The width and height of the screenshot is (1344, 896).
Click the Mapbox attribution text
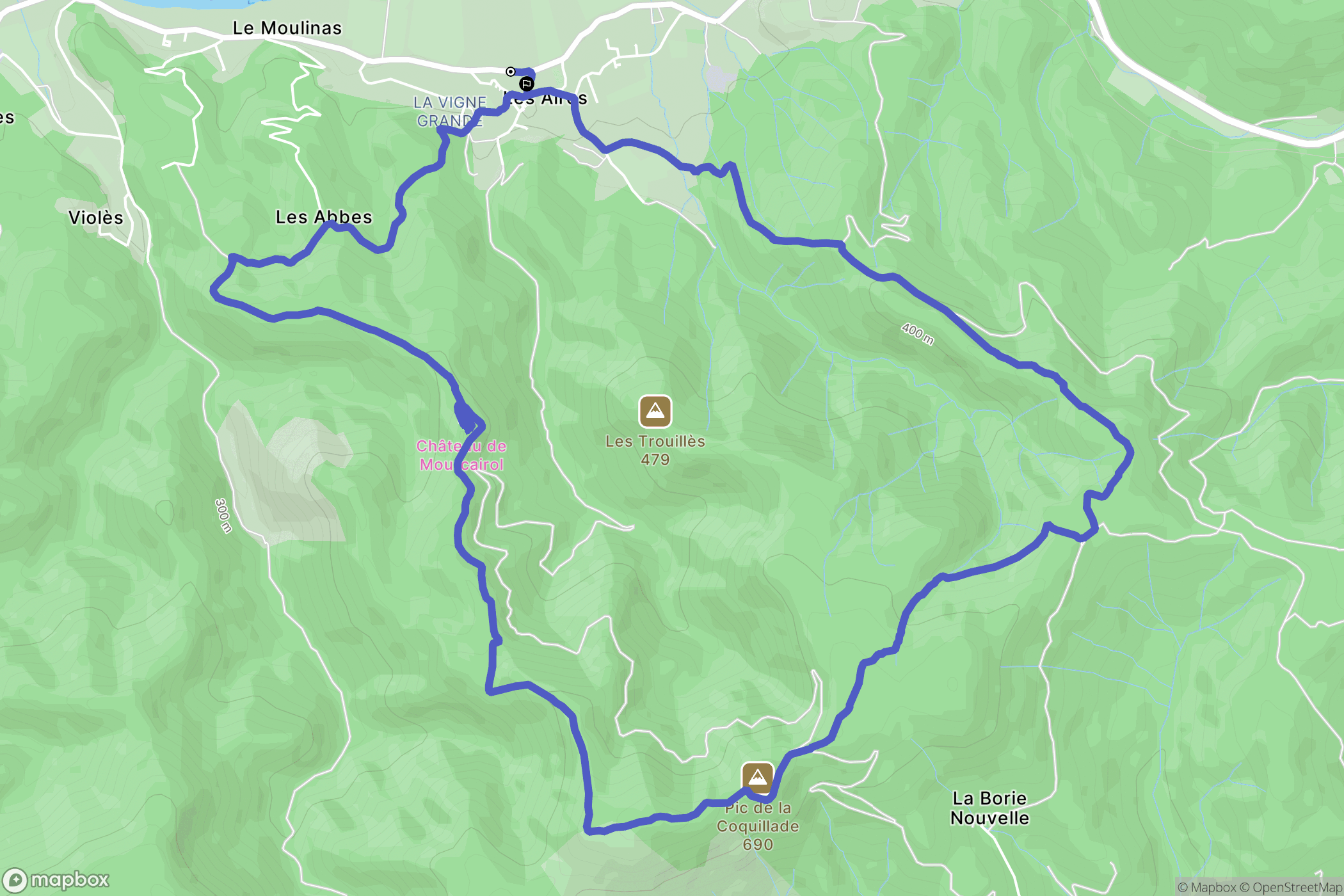[1207, 887]
